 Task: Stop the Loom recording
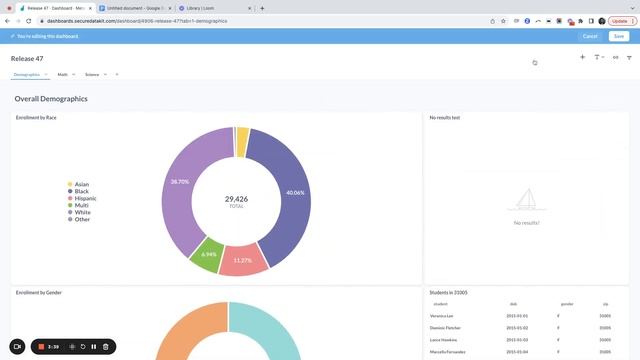click(x=41, y=347)
